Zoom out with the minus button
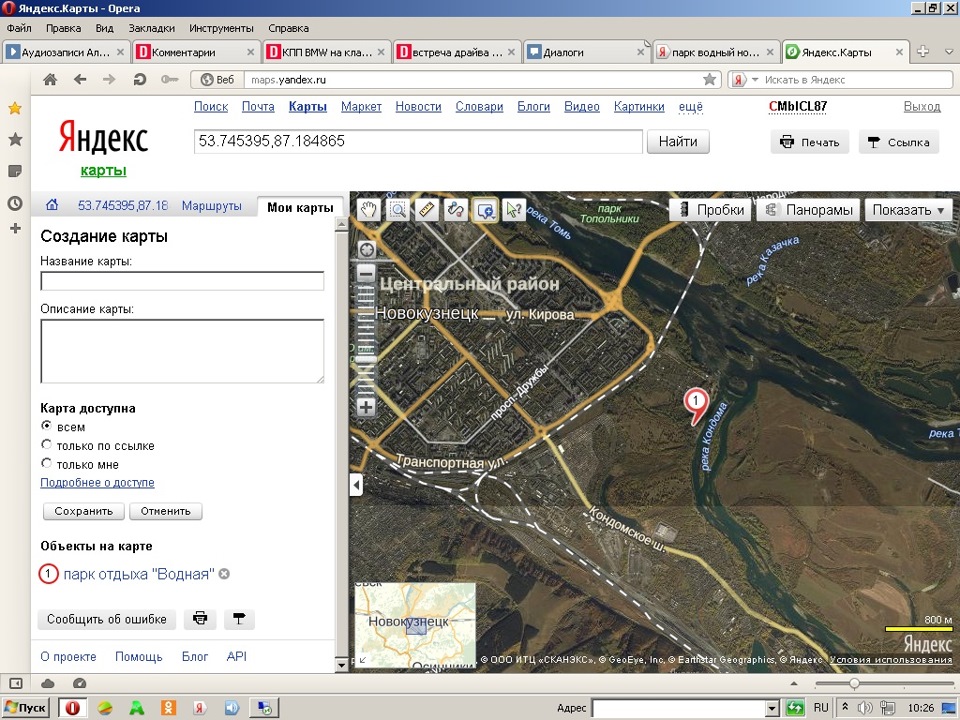Screen dimensions: 960x720 pyautogui.click(x=366, y=273)
